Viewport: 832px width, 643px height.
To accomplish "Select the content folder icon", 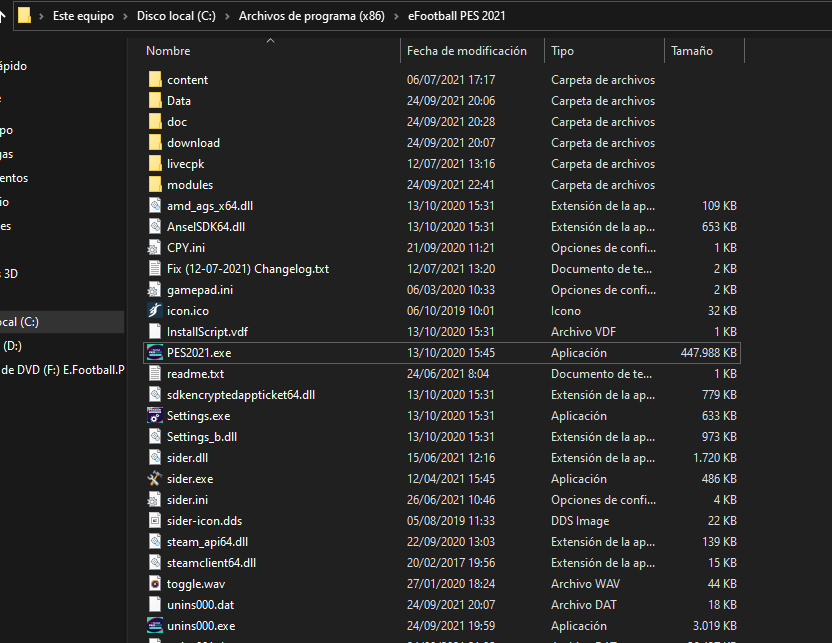I will [x=155, y=80].
